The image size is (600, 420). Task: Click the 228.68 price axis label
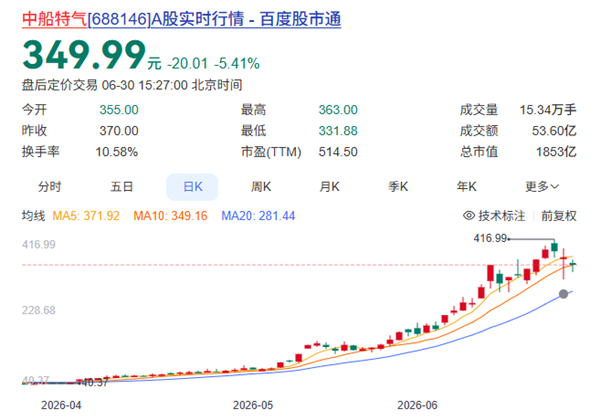[x=39, y=310]
